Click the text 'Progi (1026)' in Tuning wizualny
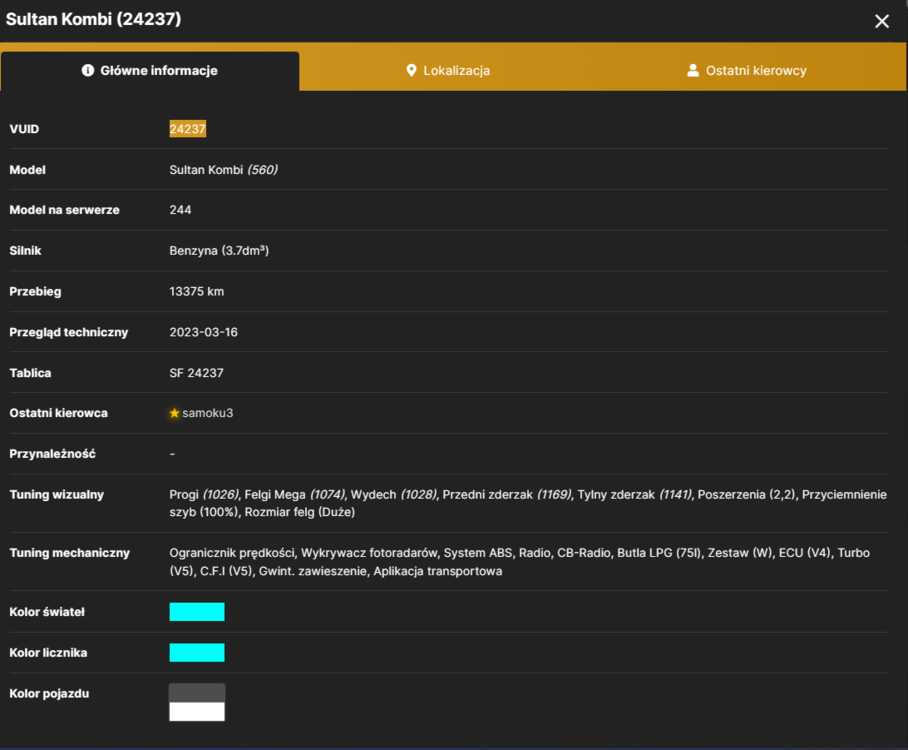908x750 pixels. [x=204, y=495]
